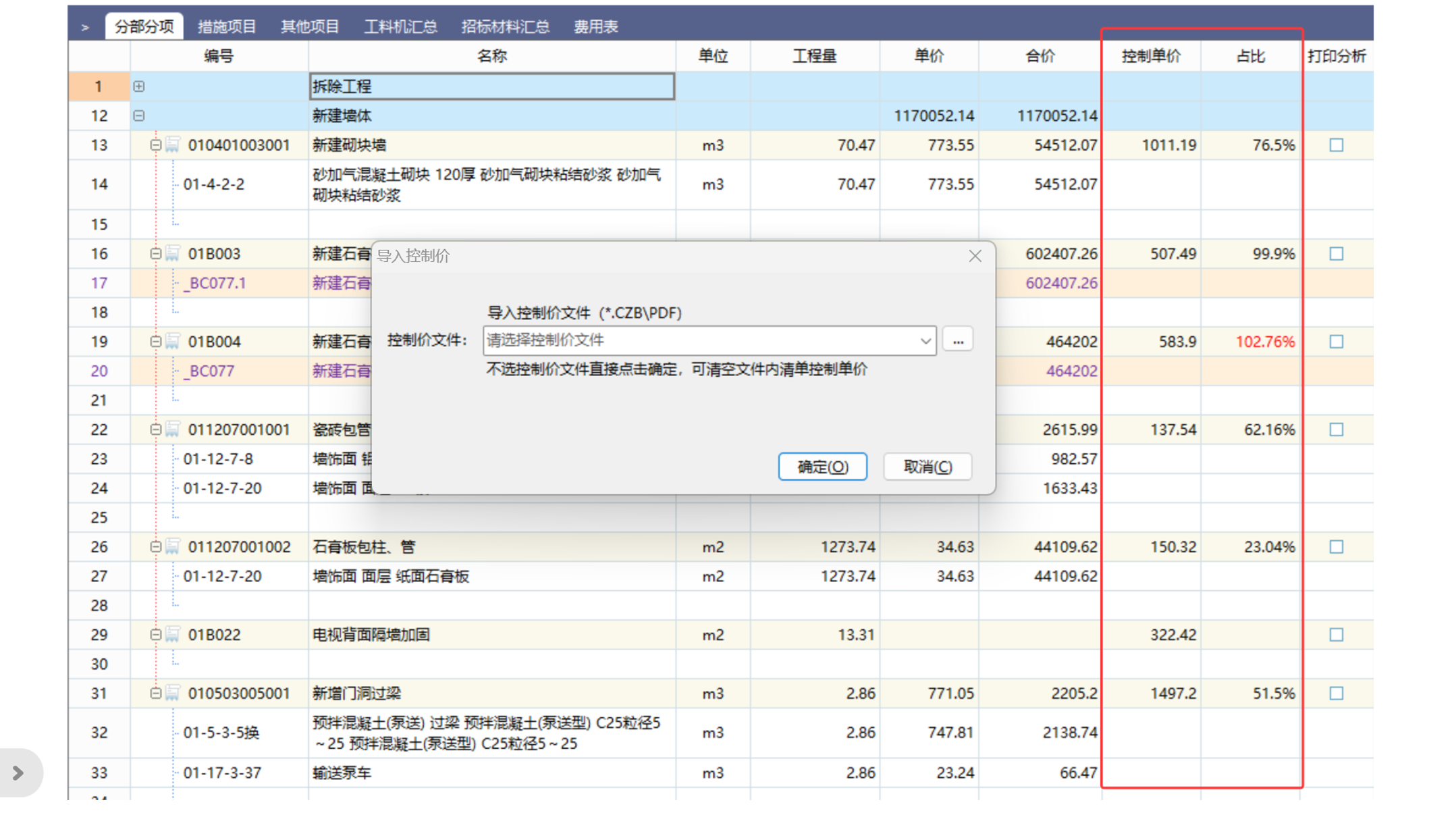
Task: Tick 打印分析 checkbox for row 31
Action: pyautogui.click(x=1336, y=693)
